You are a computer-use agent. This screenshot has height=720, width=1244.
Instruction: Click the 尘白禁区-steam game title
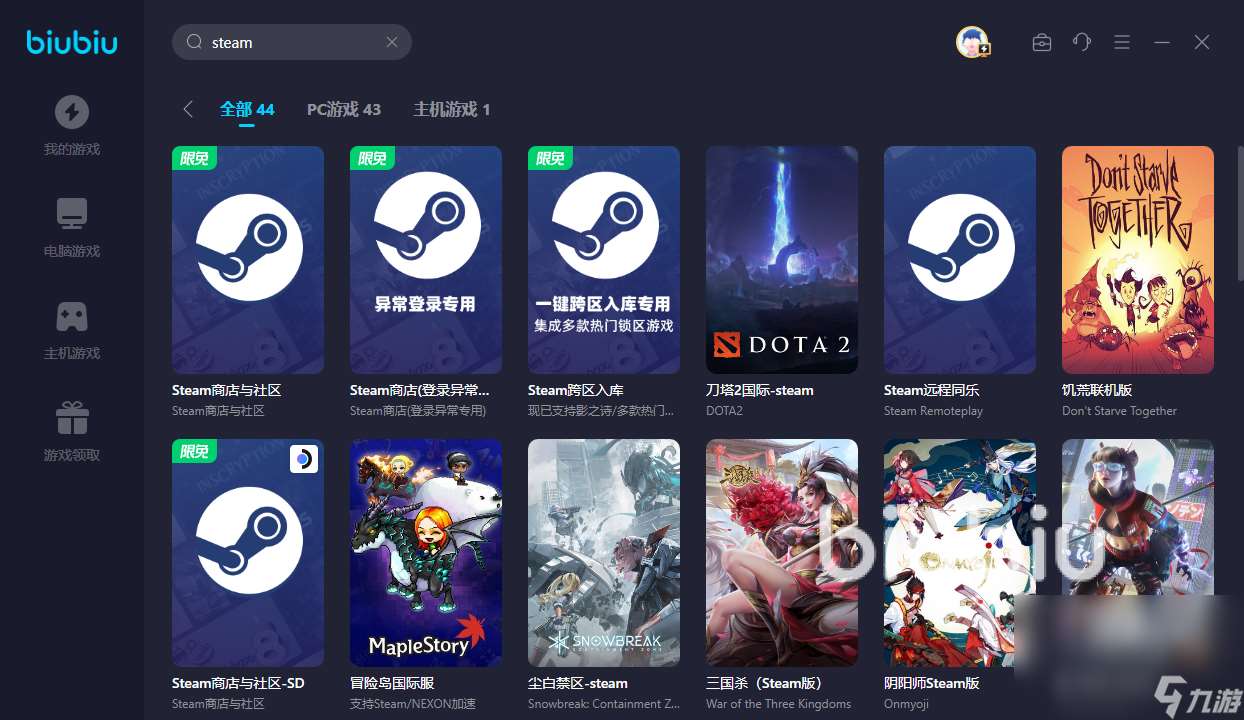577,683
